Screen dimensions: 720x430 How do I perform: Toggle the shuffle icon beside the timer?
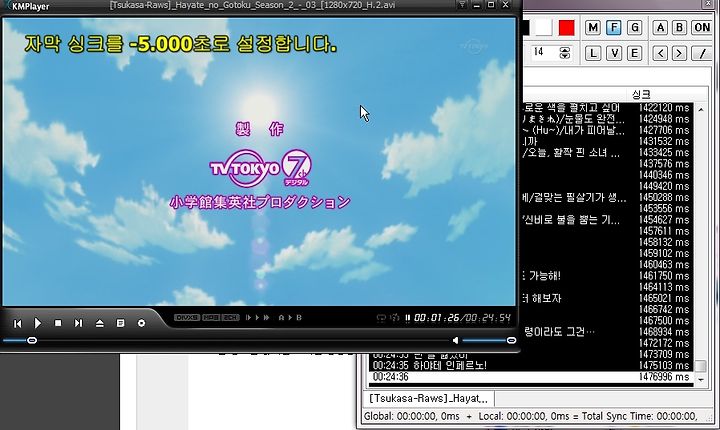tap(394, 317)
